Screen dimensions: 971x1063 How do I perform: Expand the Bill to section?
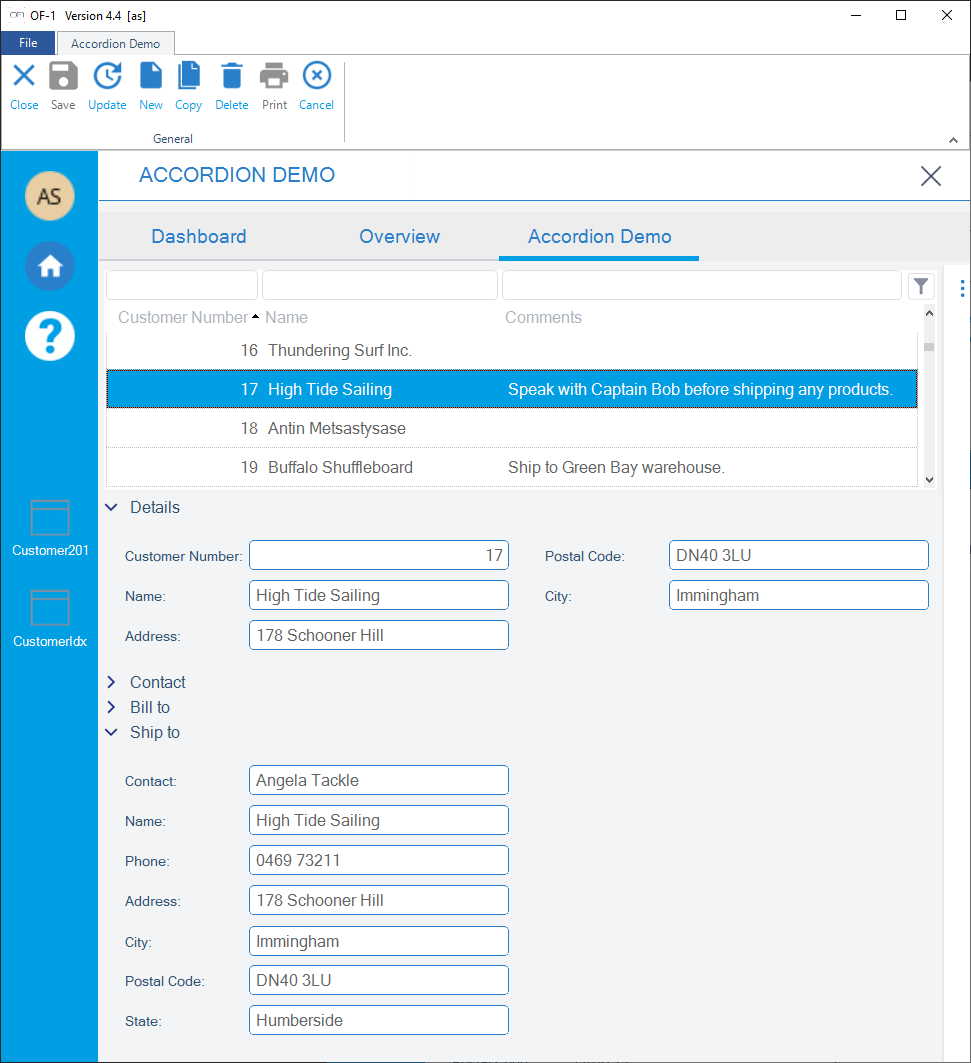pyautogui.click(x=111, y=707)
